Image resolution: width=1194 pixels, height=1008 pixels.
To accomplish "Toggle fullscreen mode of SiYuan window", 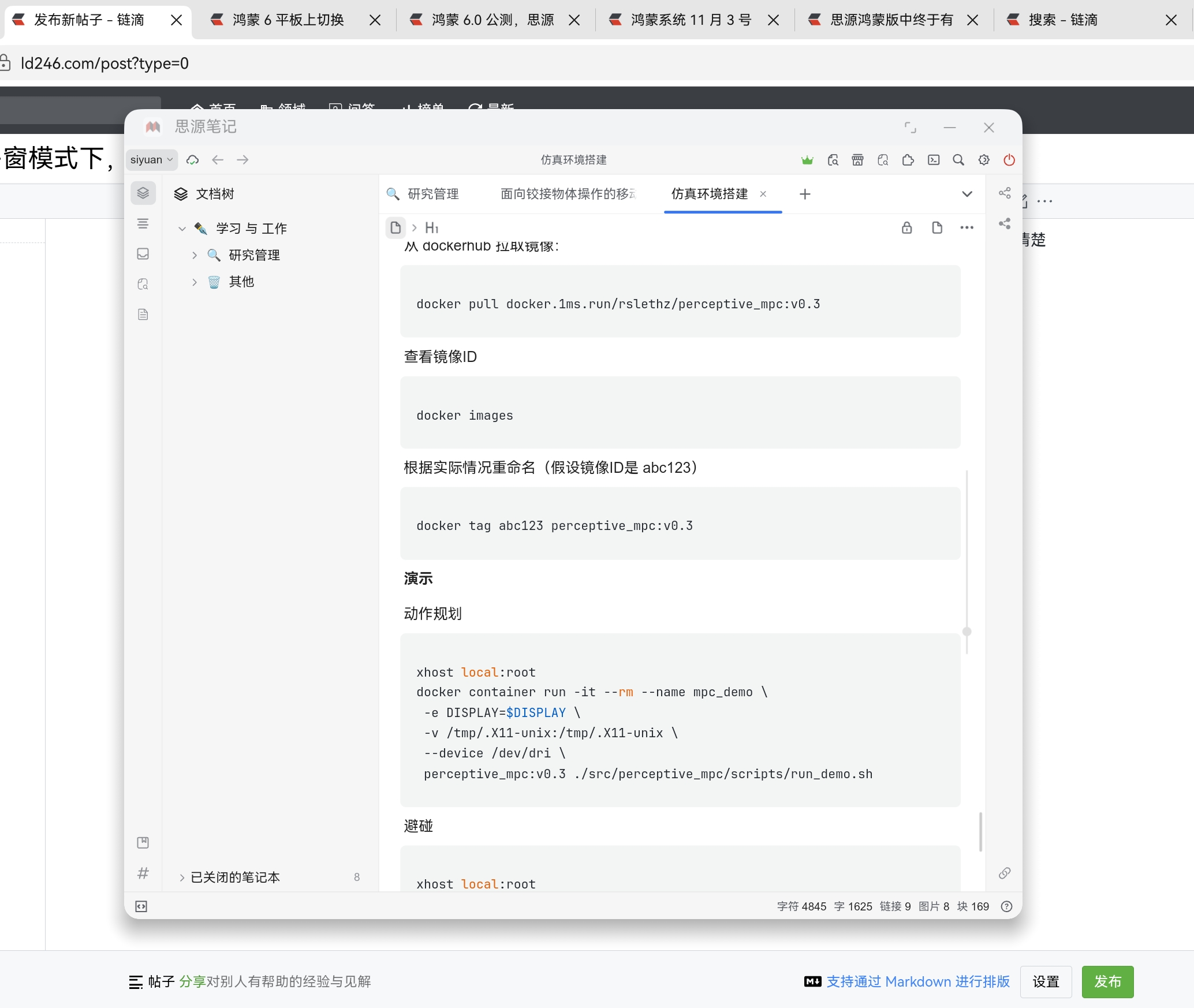I will point(910,128).
